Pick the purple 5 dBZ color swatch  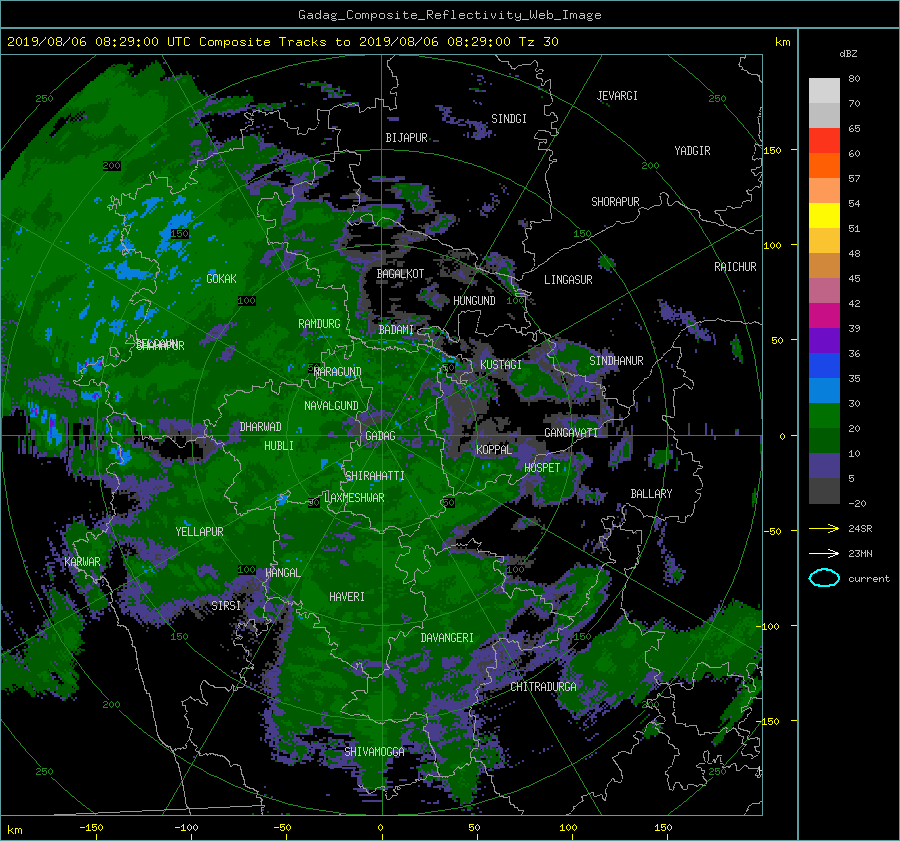coord(824,466)
